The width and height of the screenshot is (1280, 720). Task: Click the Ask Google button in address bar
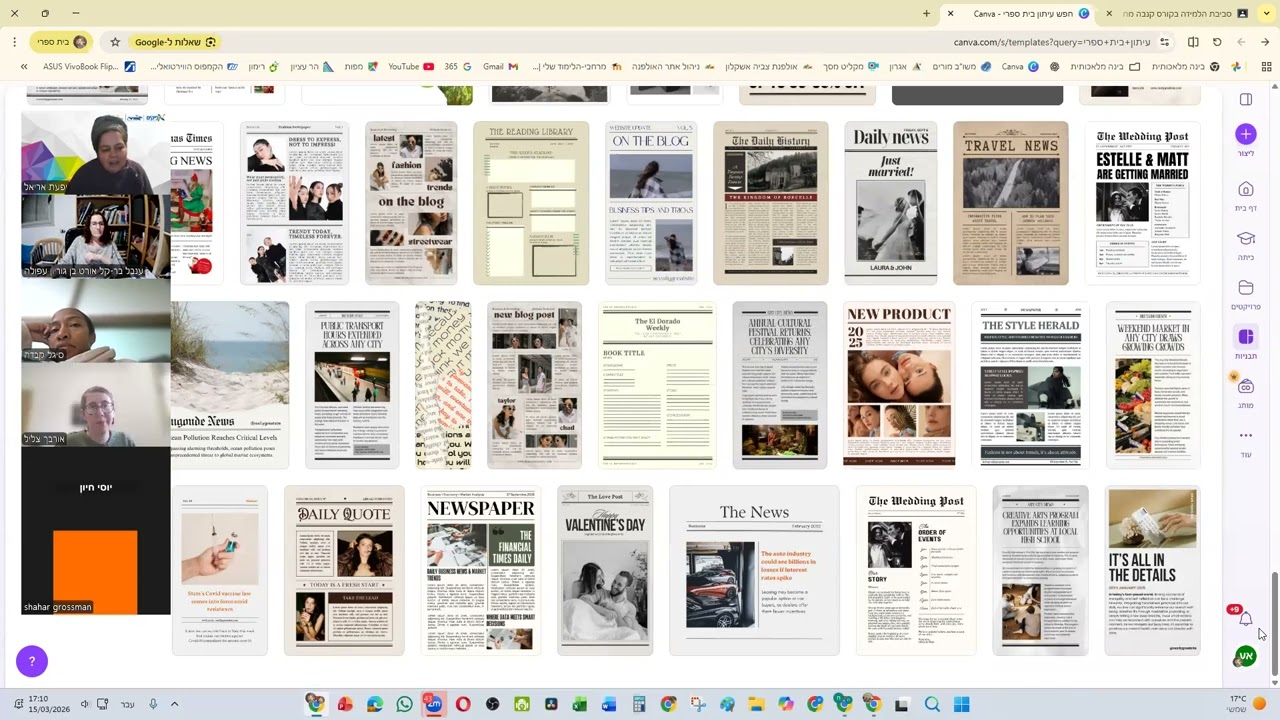(x=175, y=42)
